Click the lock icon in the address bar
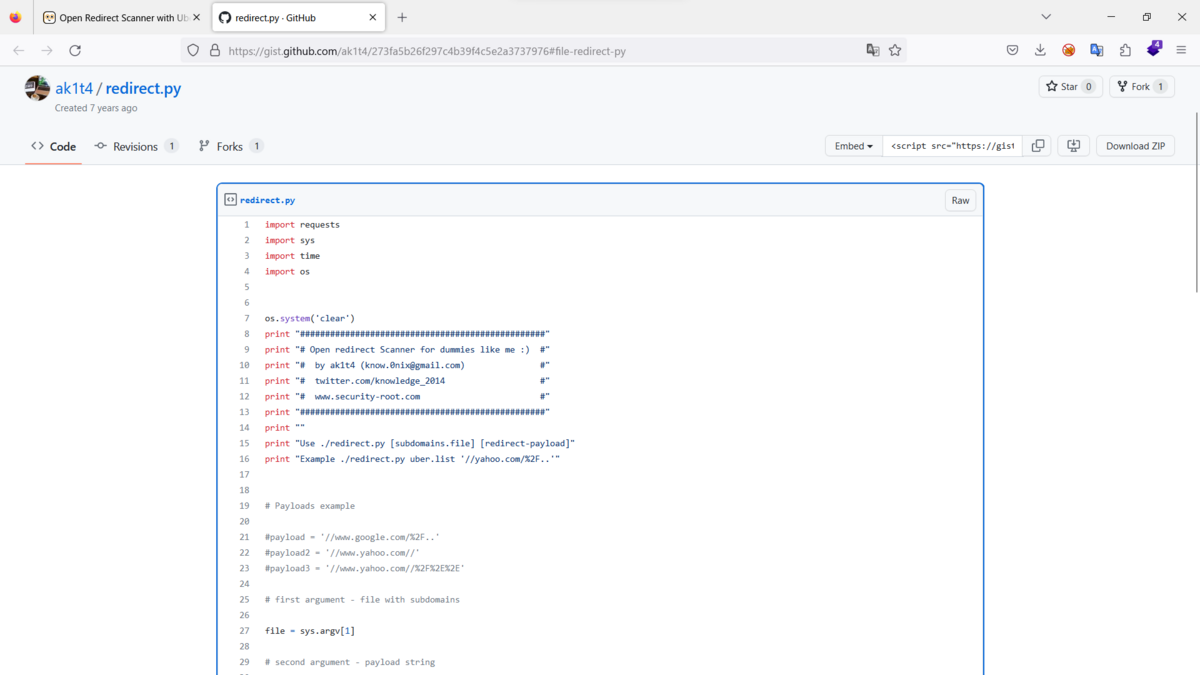The width and height of the screenshot is (1200, 675). 214,50
